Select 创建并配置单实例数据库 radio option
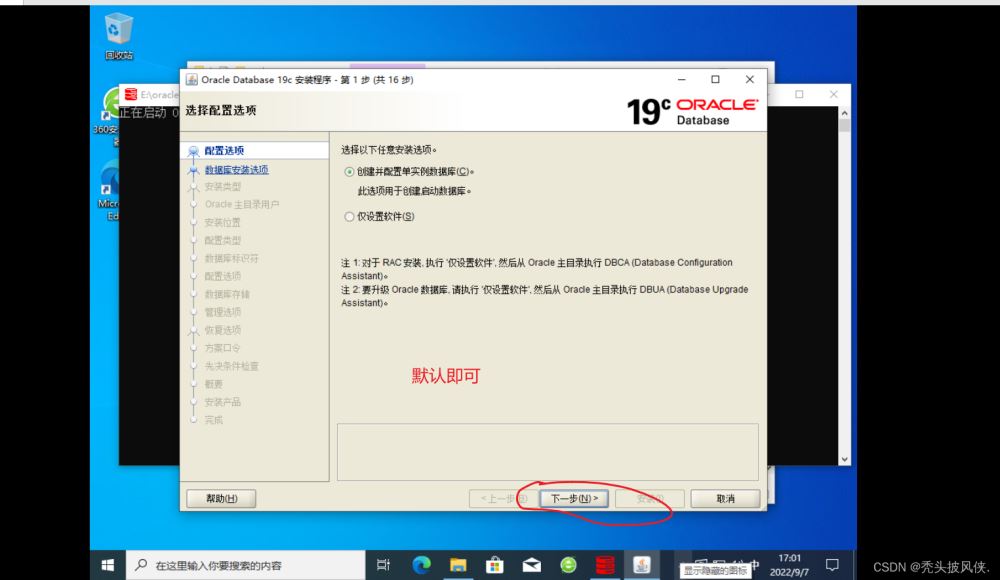Viewport: 1000px width, 580px height. pos(349,172)
